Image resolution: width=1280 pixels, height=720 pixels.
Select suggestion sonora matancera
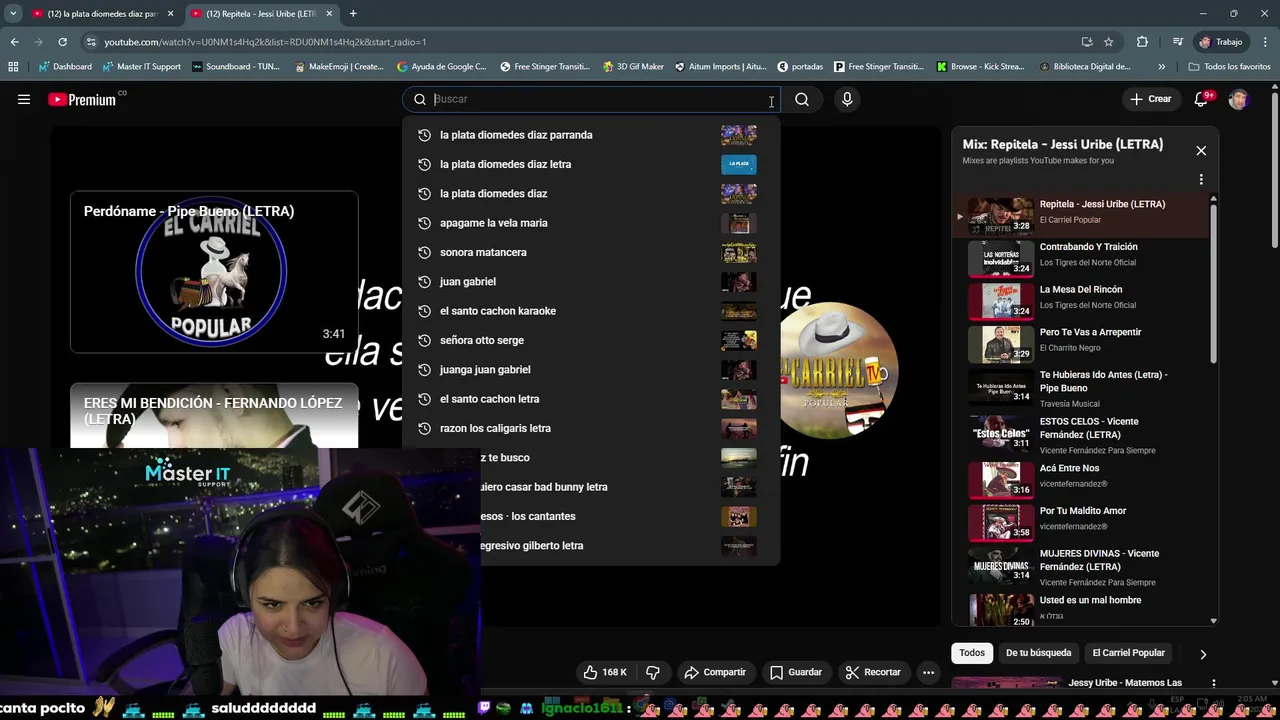(x=590, y=252)
